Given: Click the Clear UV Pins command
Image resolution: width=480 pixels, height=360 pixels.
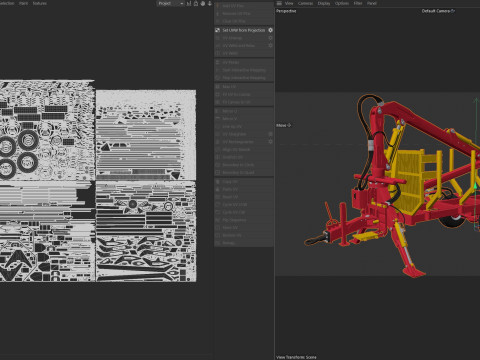Looking at the screenshot, I should point(244,21).
